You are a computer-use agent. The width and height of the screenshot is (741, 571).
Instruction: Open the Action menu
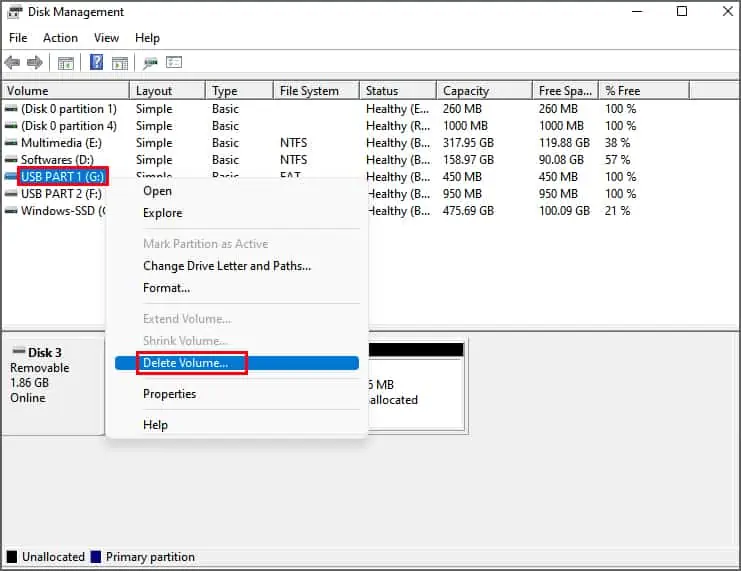coord(60,38)
